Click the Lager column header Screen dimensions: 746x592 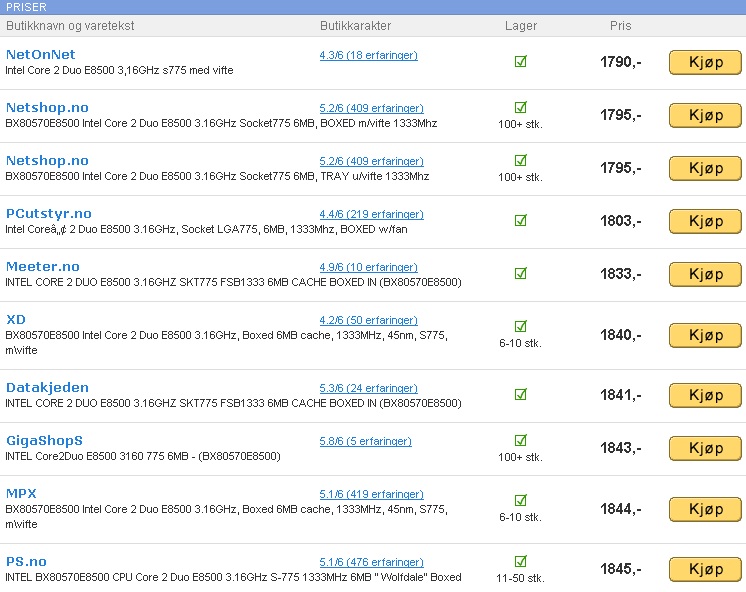coord(521,26)
